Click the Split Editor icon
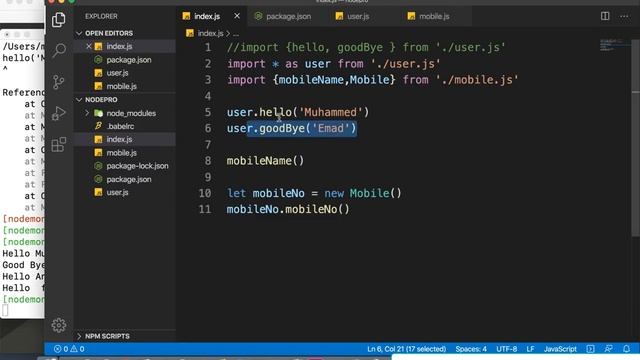 click(605, 16)
